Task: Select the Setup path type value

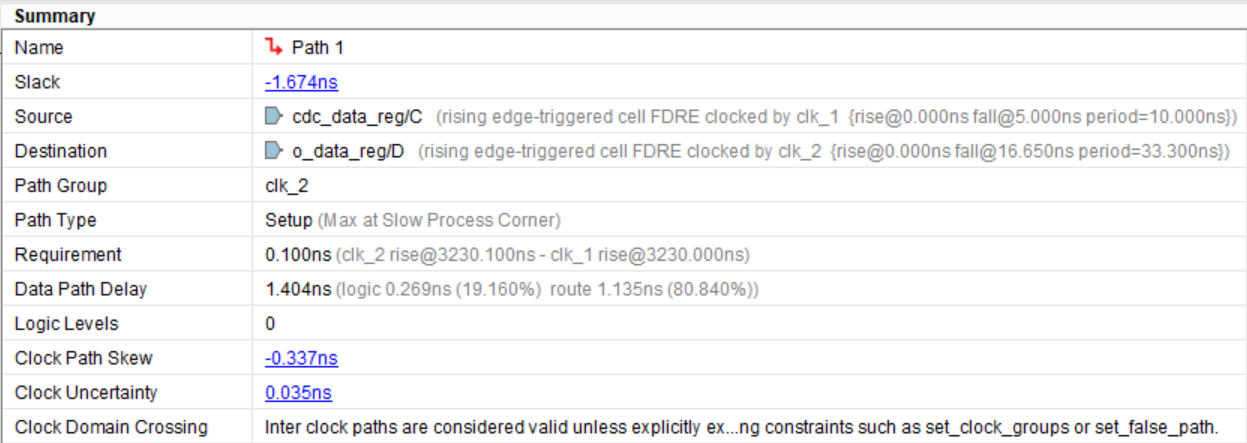Action: pyautogui.click(x=287, y=220)
